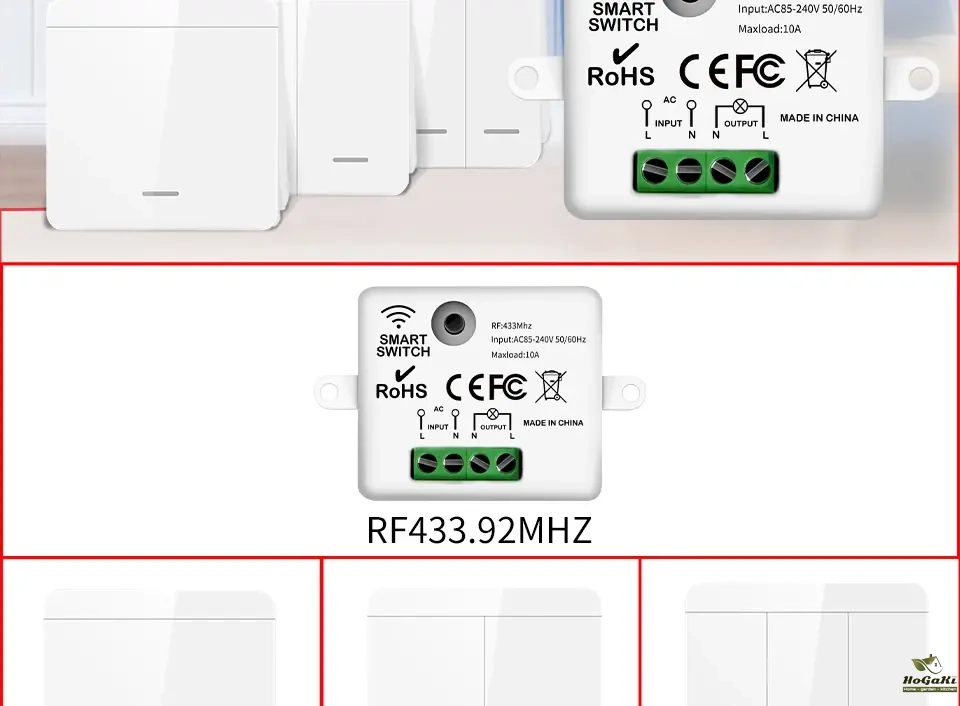The image size is (960, 706).
Task: Click the CE mark on center module
Action: 465,387
